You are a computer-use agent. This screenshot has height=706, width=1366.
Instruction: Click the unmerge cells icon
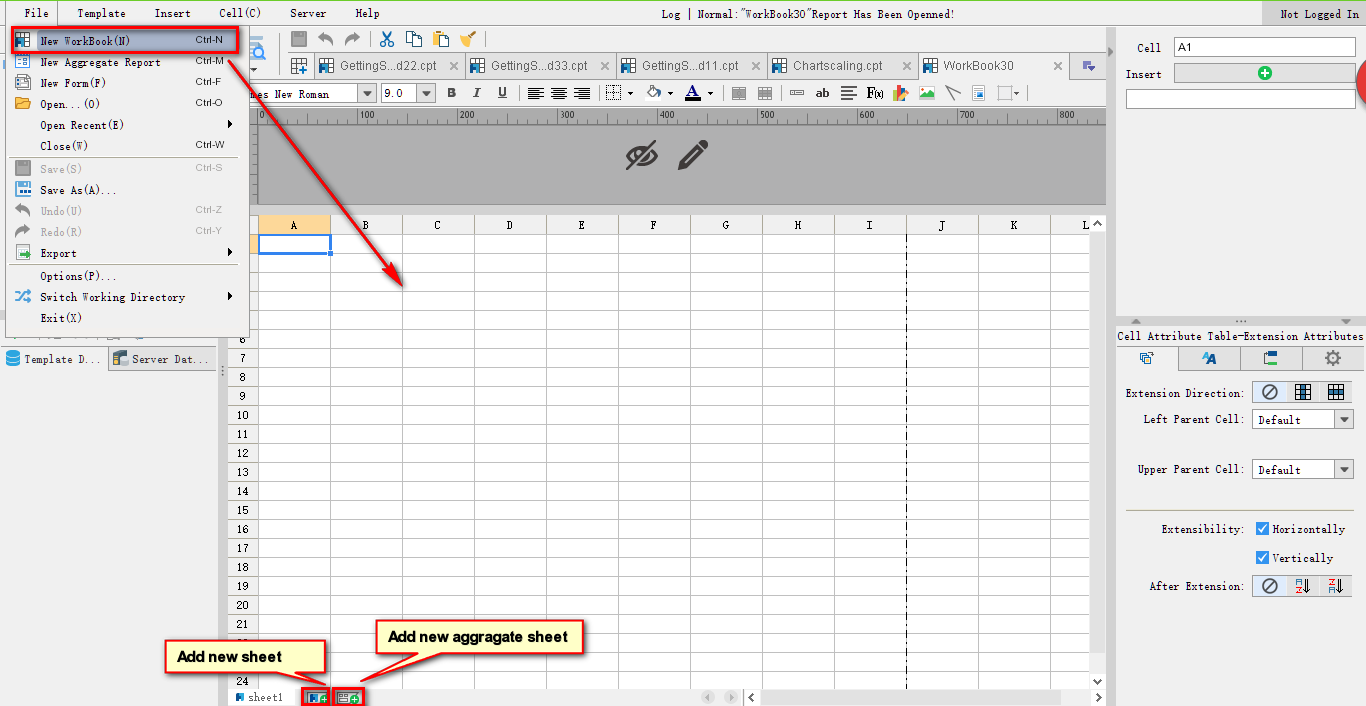(765, 93)
